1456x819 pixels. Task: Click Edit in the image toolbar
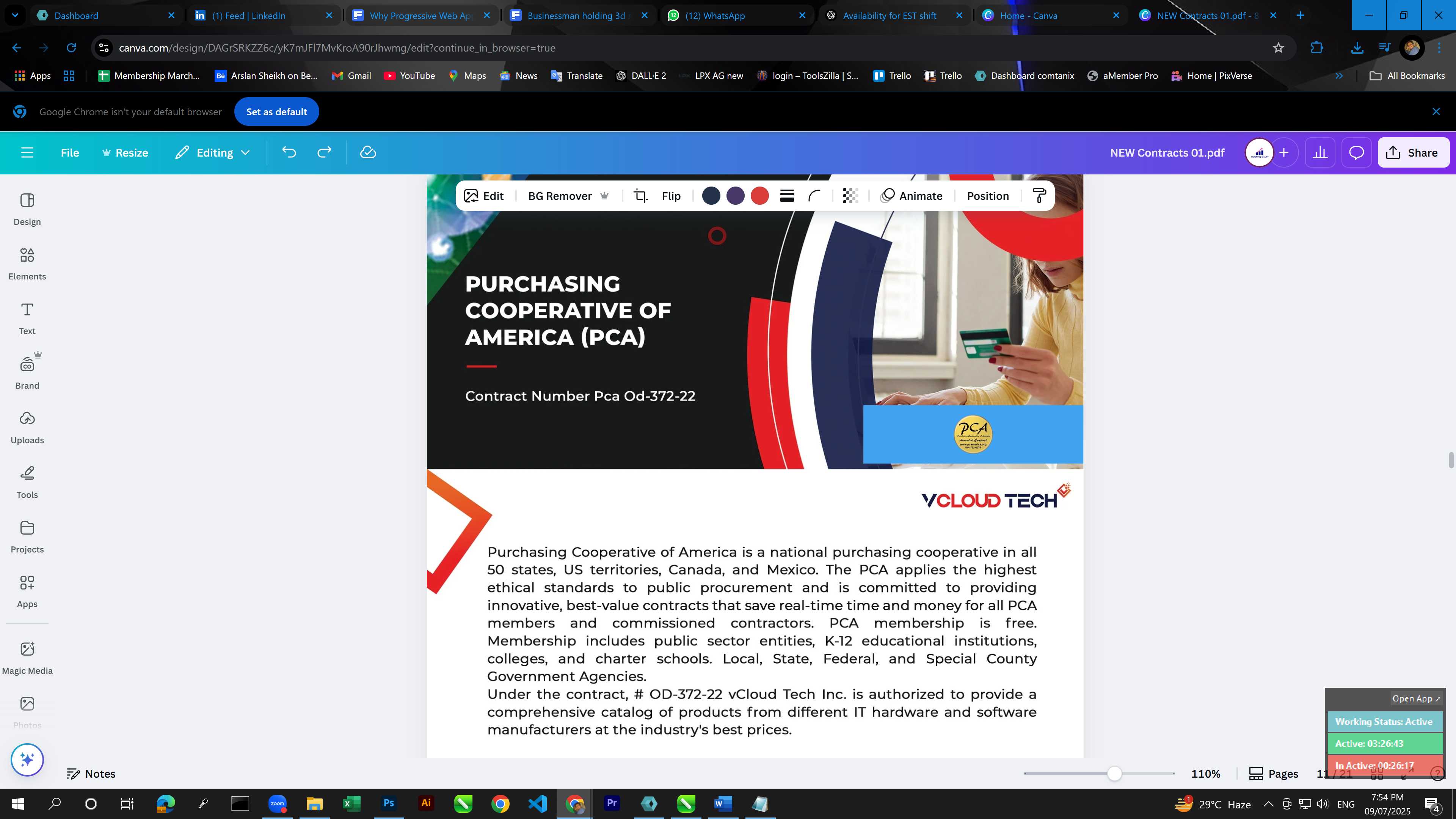click(484, 196)
